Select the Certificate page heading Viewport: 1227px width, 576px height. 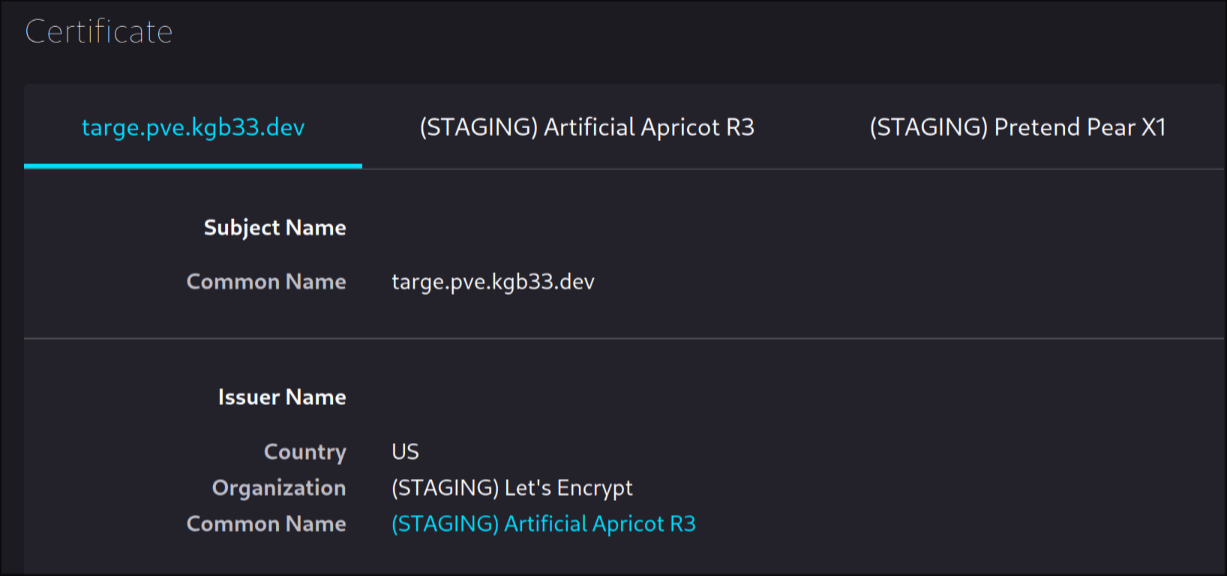tap(99, 31)
